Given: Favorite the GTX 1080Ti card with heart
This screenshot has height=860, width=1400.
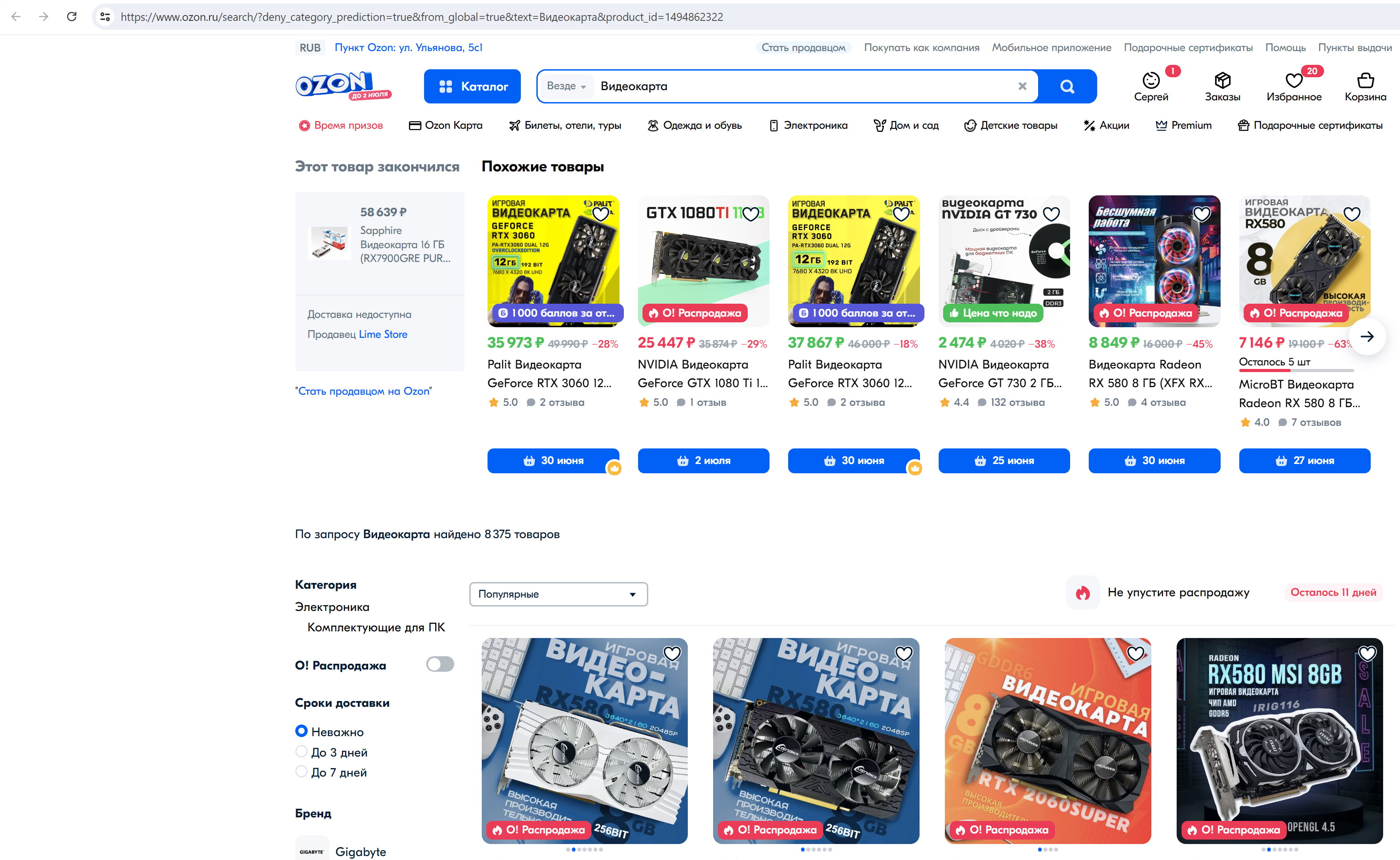Looking at the screenshot, I should click(x=750, y=214).
